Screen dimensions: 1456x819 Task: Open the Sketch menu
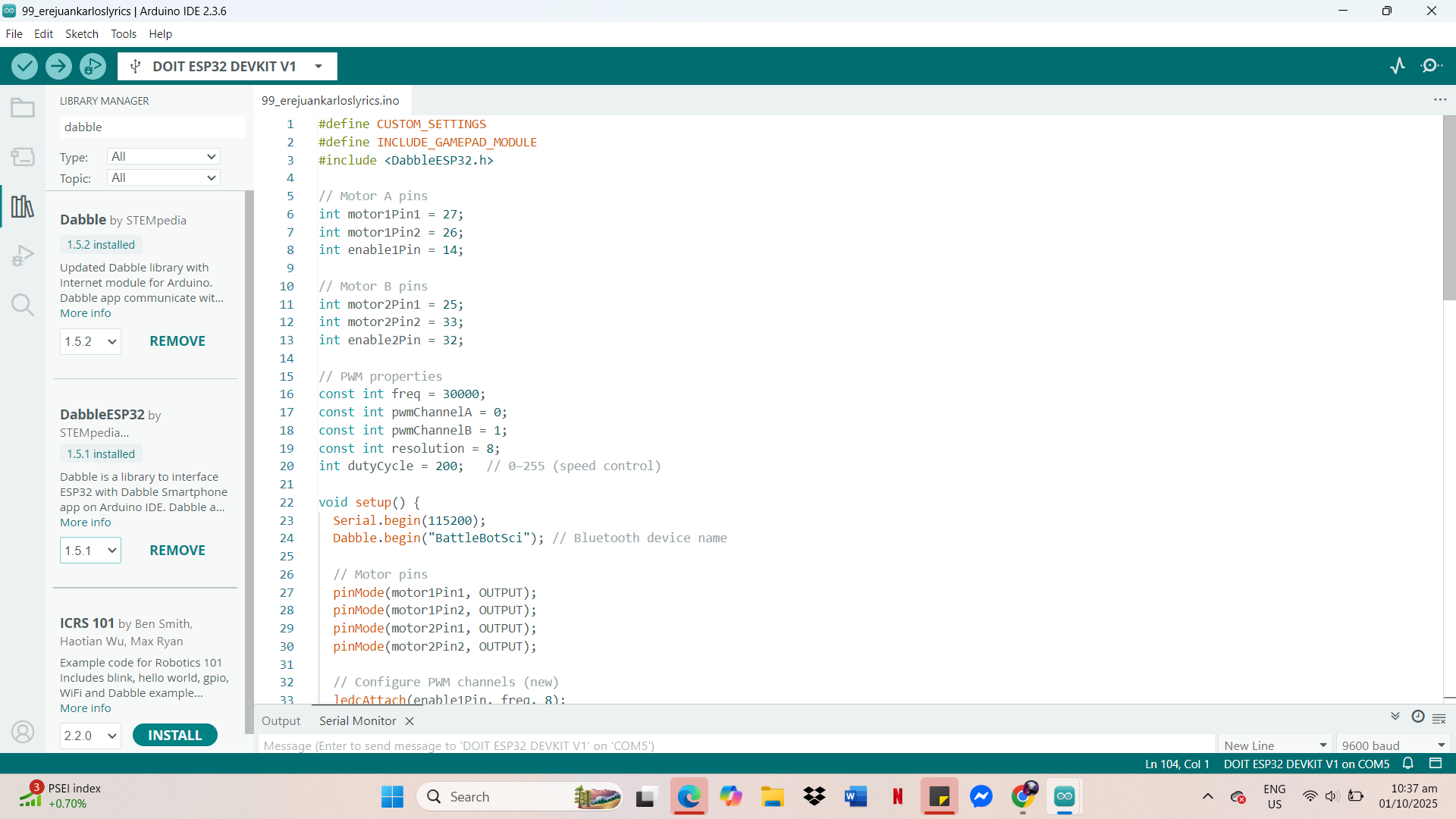tap(81, 34)
